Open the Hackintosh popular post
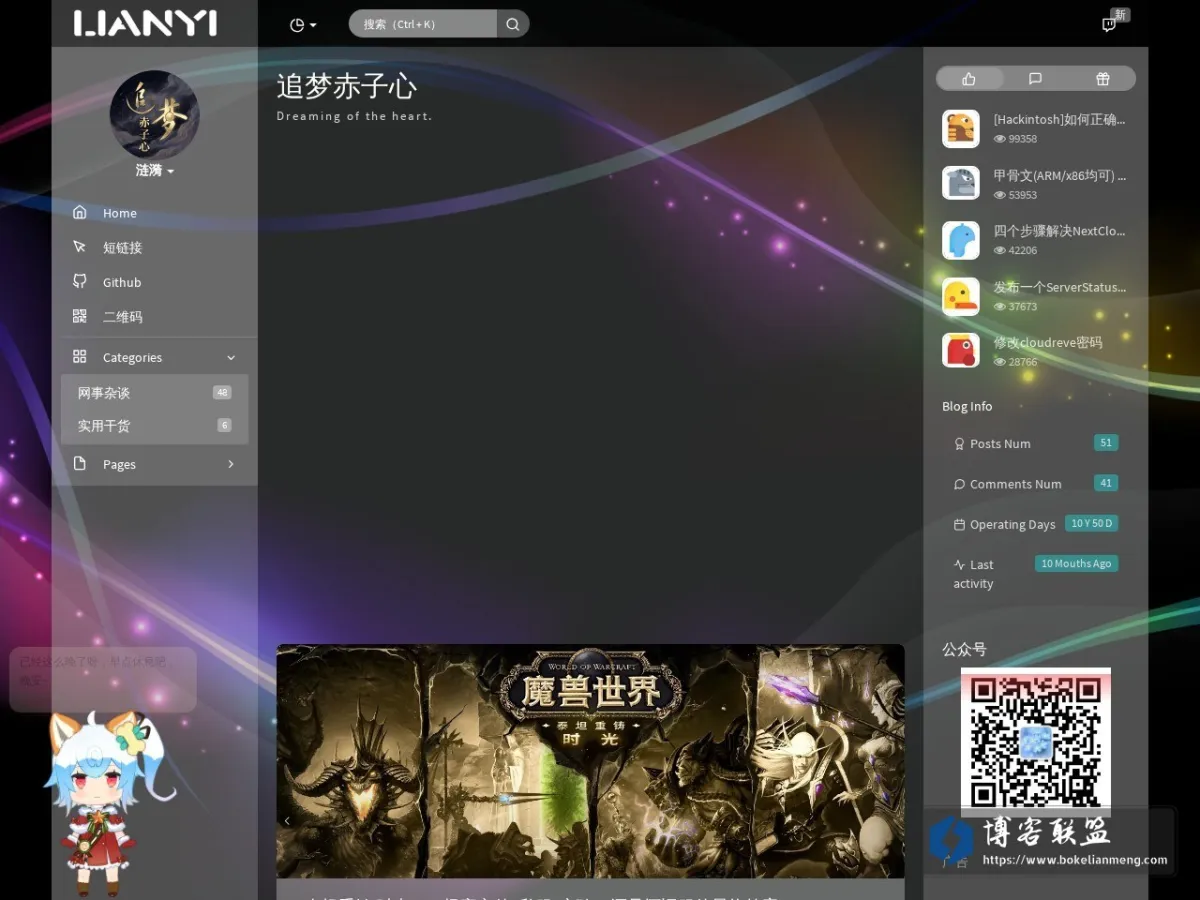The image size is (1200, 900). [x=1059, y=120]
